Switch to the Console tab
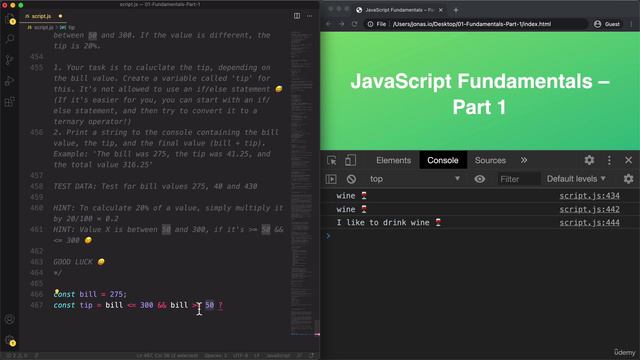Screen dimensions: 640x360 443,160
